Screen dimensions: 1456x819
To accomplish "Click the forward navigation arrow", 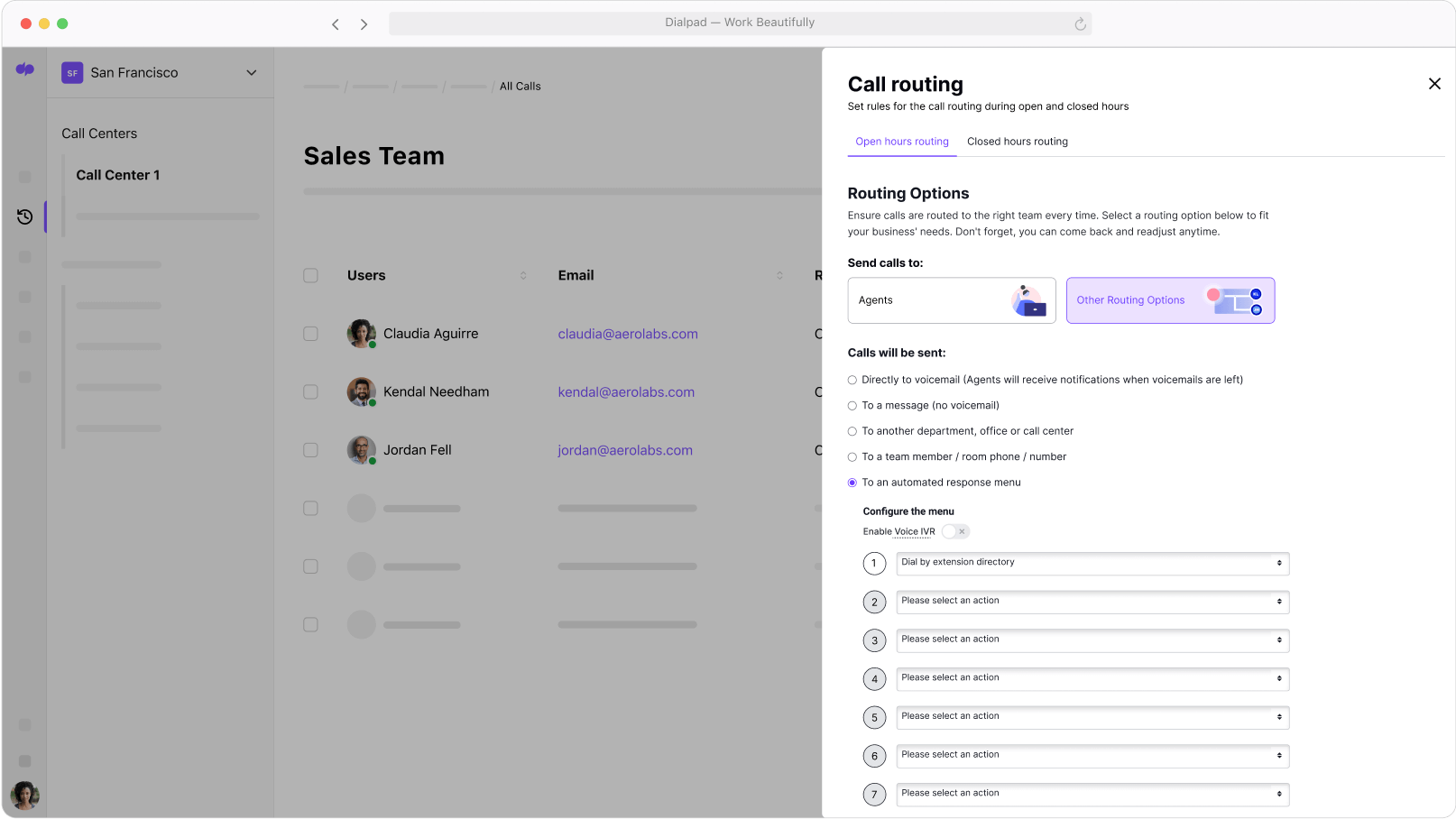I will tap(364, 23).
